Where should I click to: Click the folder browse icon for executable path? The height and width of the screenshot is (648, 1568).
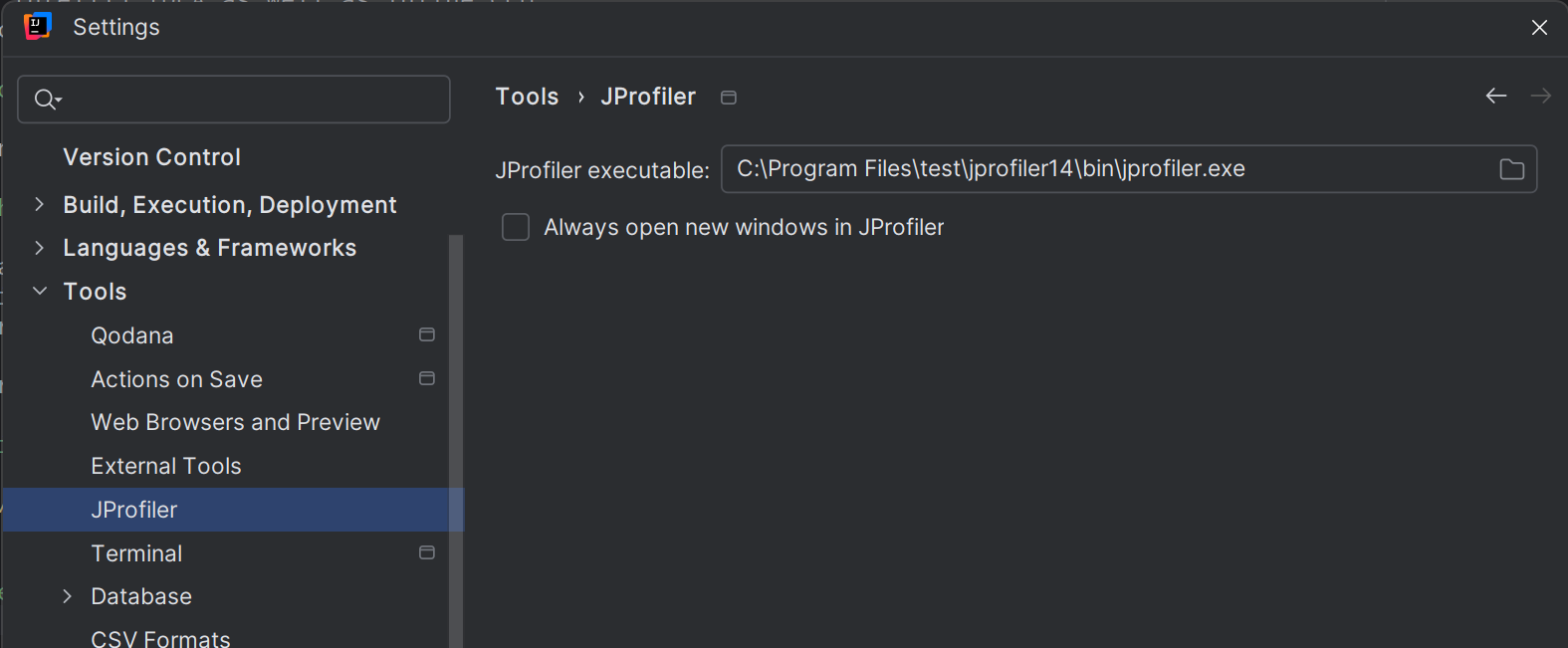click(x=1511, y=169)
